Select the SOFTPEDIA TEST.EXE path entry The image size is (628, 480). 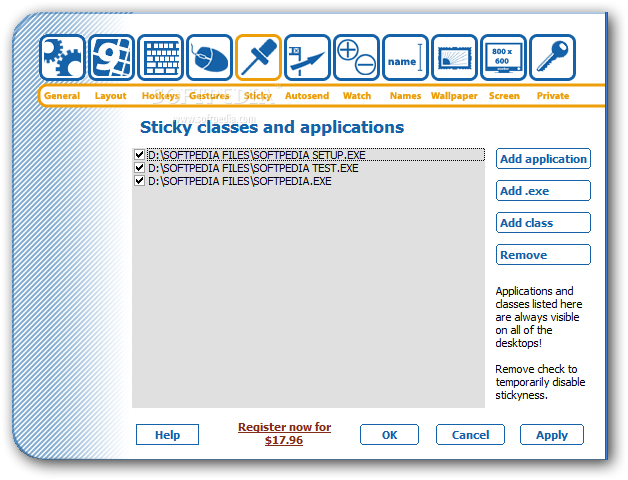[253, 168]
